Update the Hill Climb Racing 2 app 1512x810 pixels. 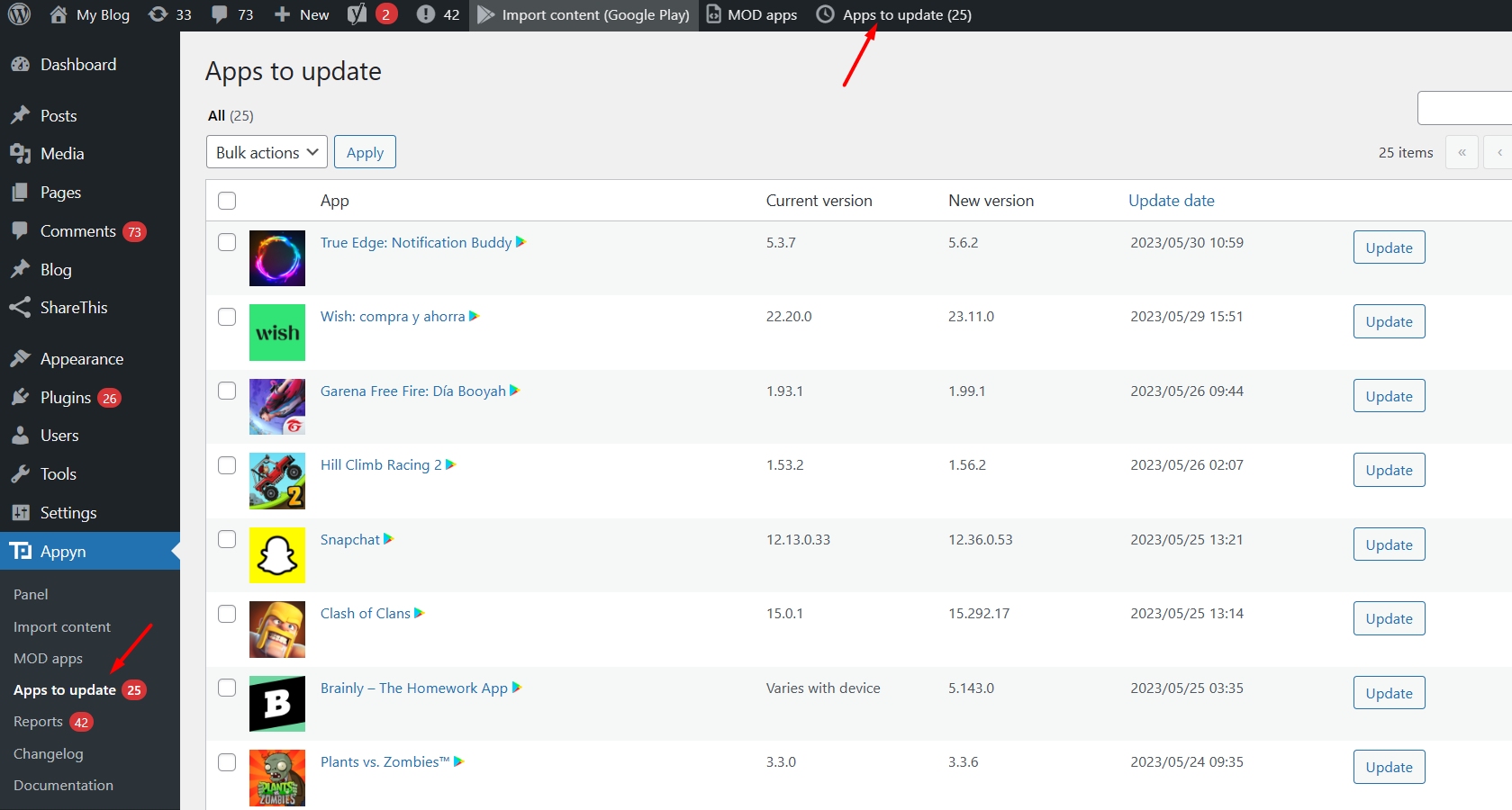click(x=1389, y=470)
